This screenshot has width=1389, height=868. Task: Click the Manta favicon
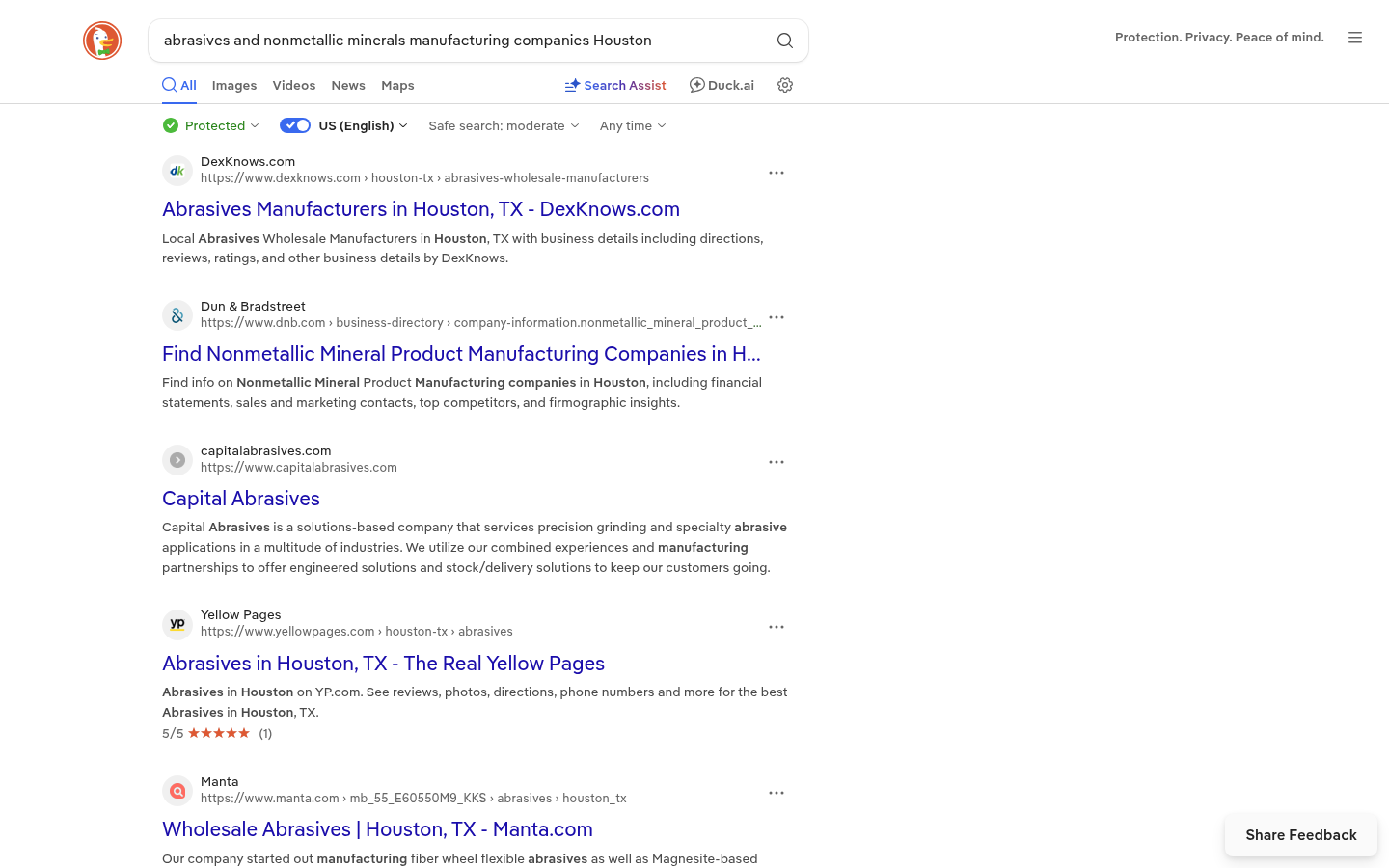[x=177, y=791]
